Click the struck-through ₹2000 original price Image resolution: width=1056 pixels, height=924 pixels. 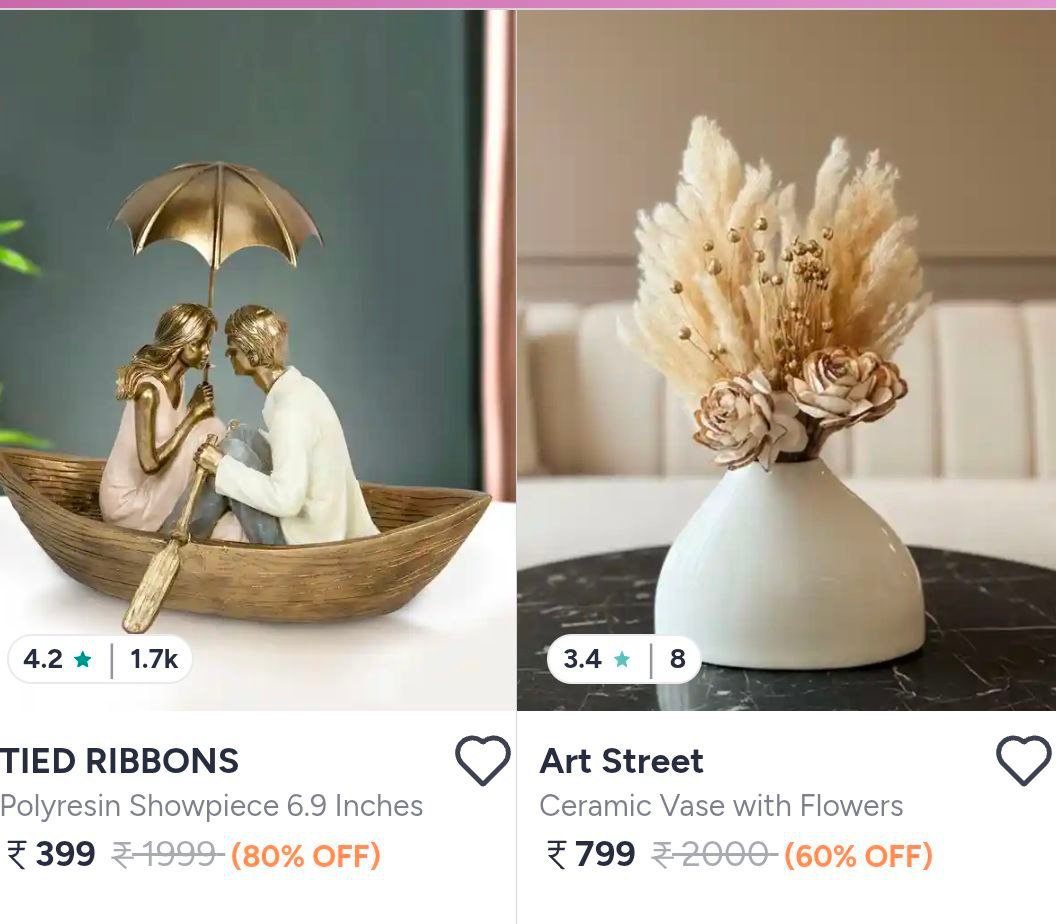715,855
